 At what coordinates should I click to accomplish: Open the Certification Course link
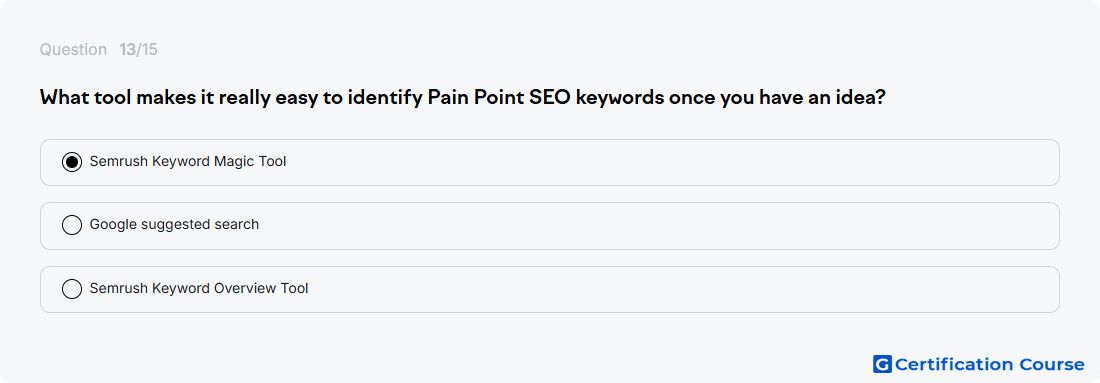(x=979, y=364)
